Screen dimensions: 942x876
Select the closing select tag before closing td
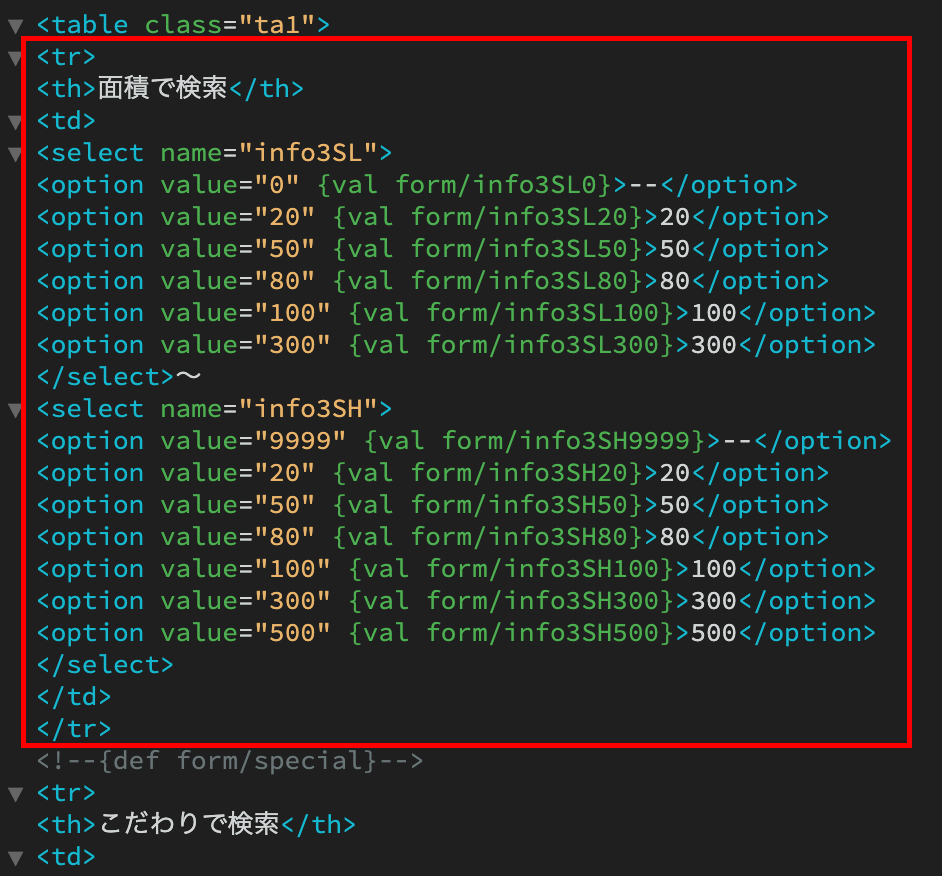point(105,665)
